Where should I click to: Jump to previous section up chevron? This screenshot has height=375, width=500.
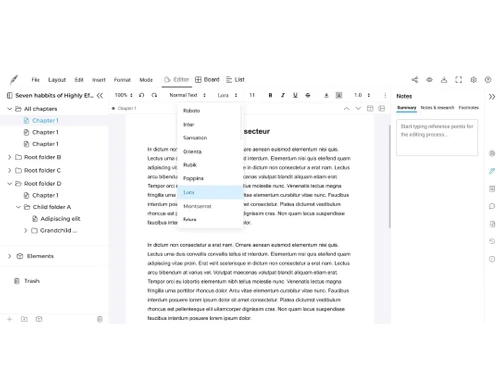(347, 108)
